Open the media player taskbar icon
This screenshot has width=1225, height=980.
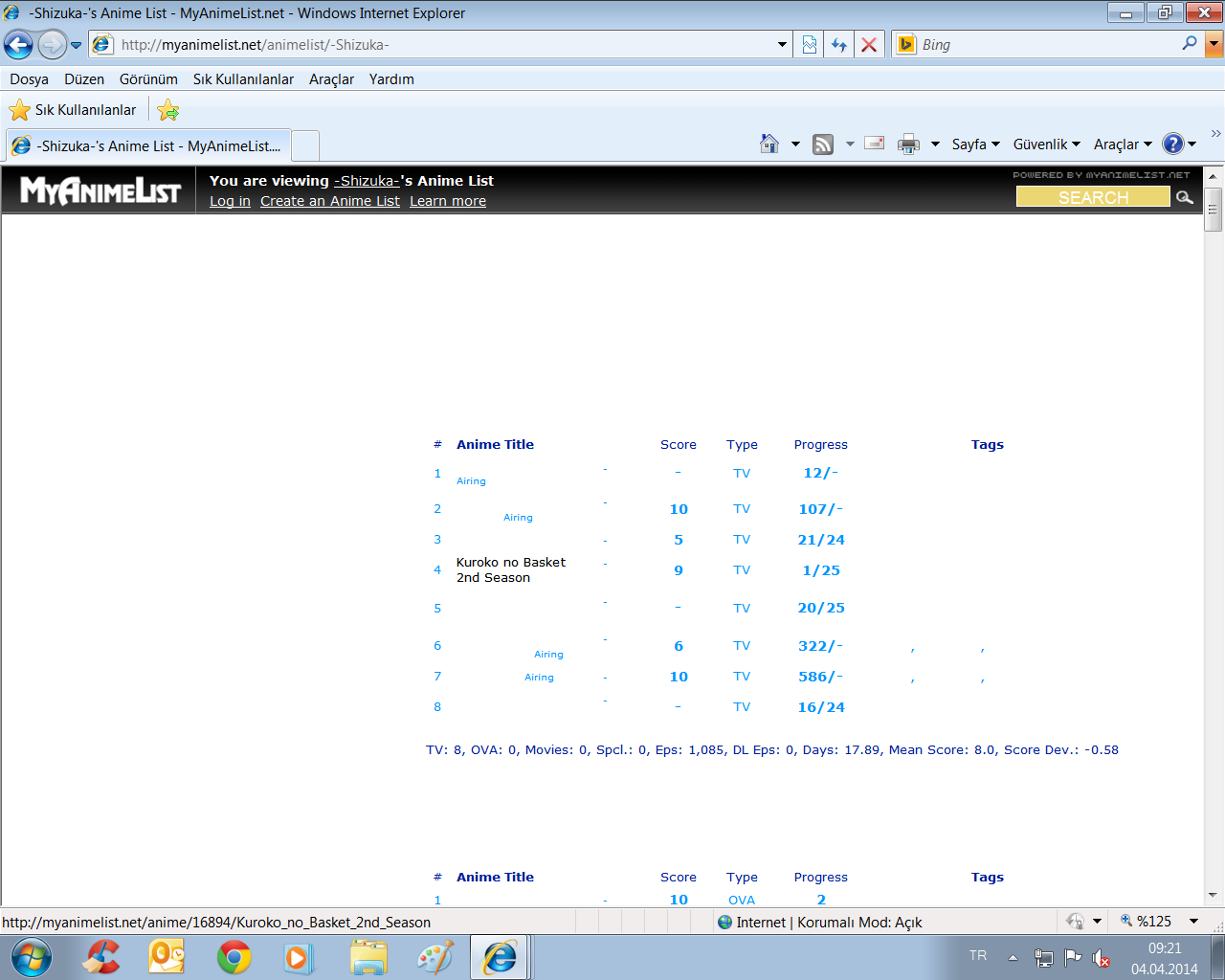click(x=299, y=957)
